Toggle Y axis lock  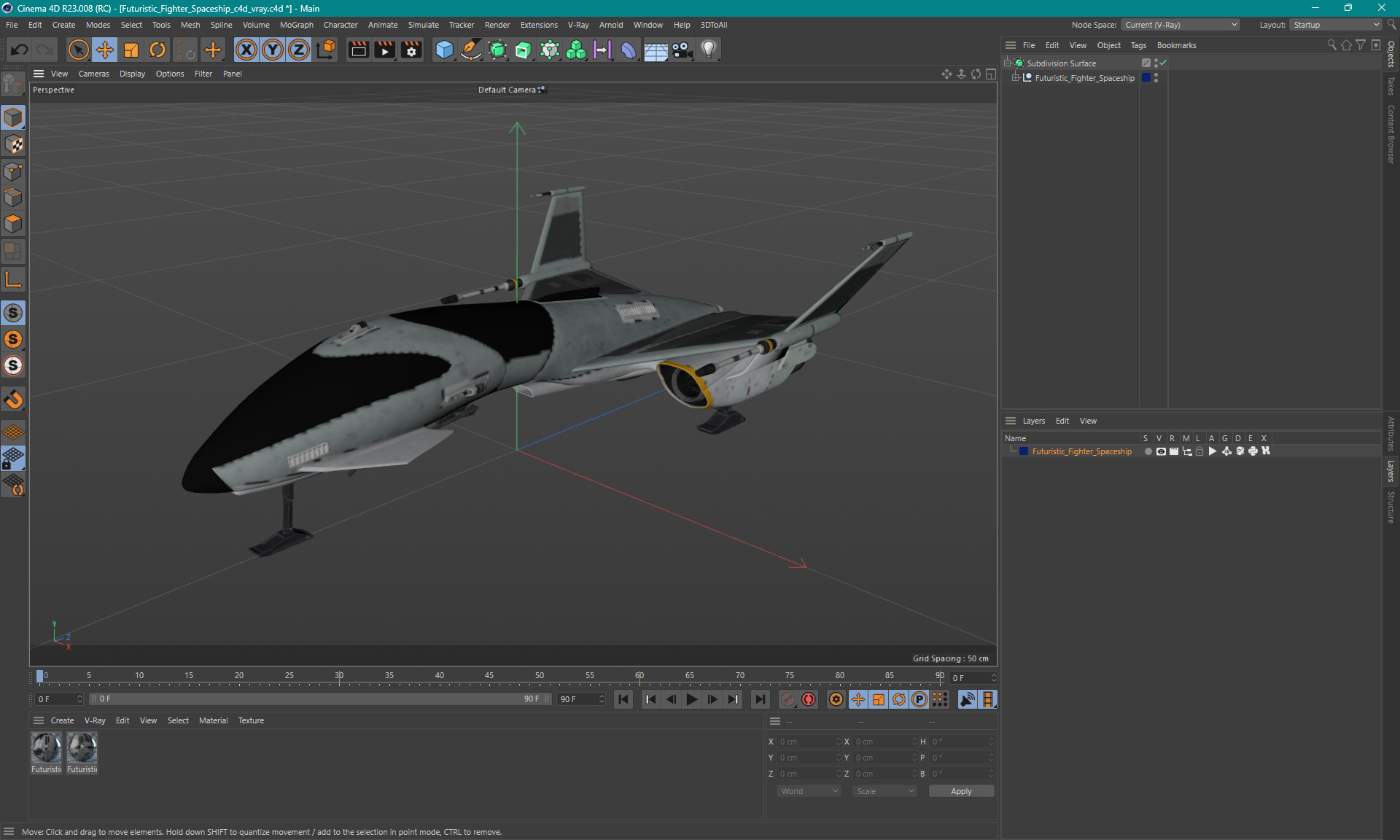273,50
